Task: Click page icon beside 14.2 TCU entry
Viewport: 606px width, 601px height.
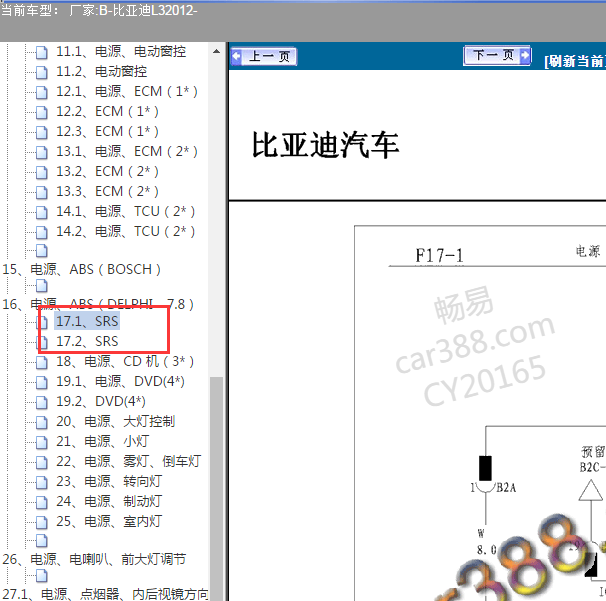Action: coord(42,233)
